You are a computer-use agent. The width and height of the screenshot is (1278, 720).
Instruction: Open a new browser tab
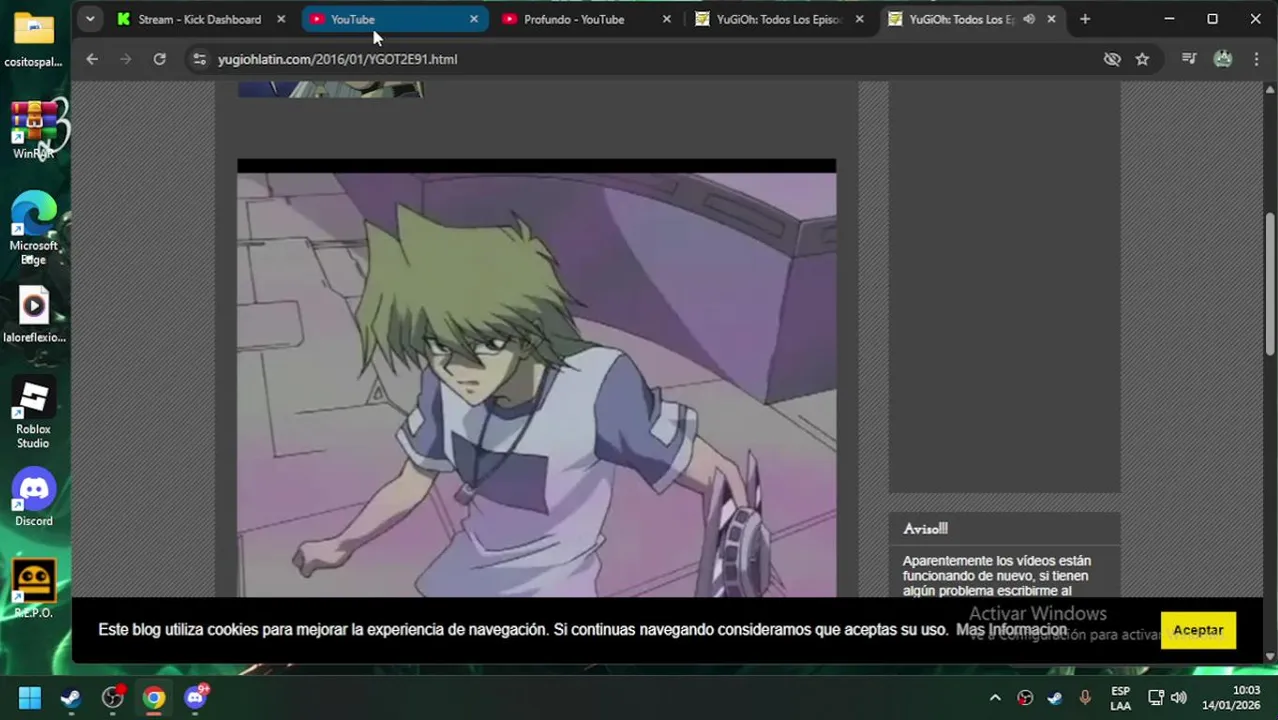[1085, 19]
